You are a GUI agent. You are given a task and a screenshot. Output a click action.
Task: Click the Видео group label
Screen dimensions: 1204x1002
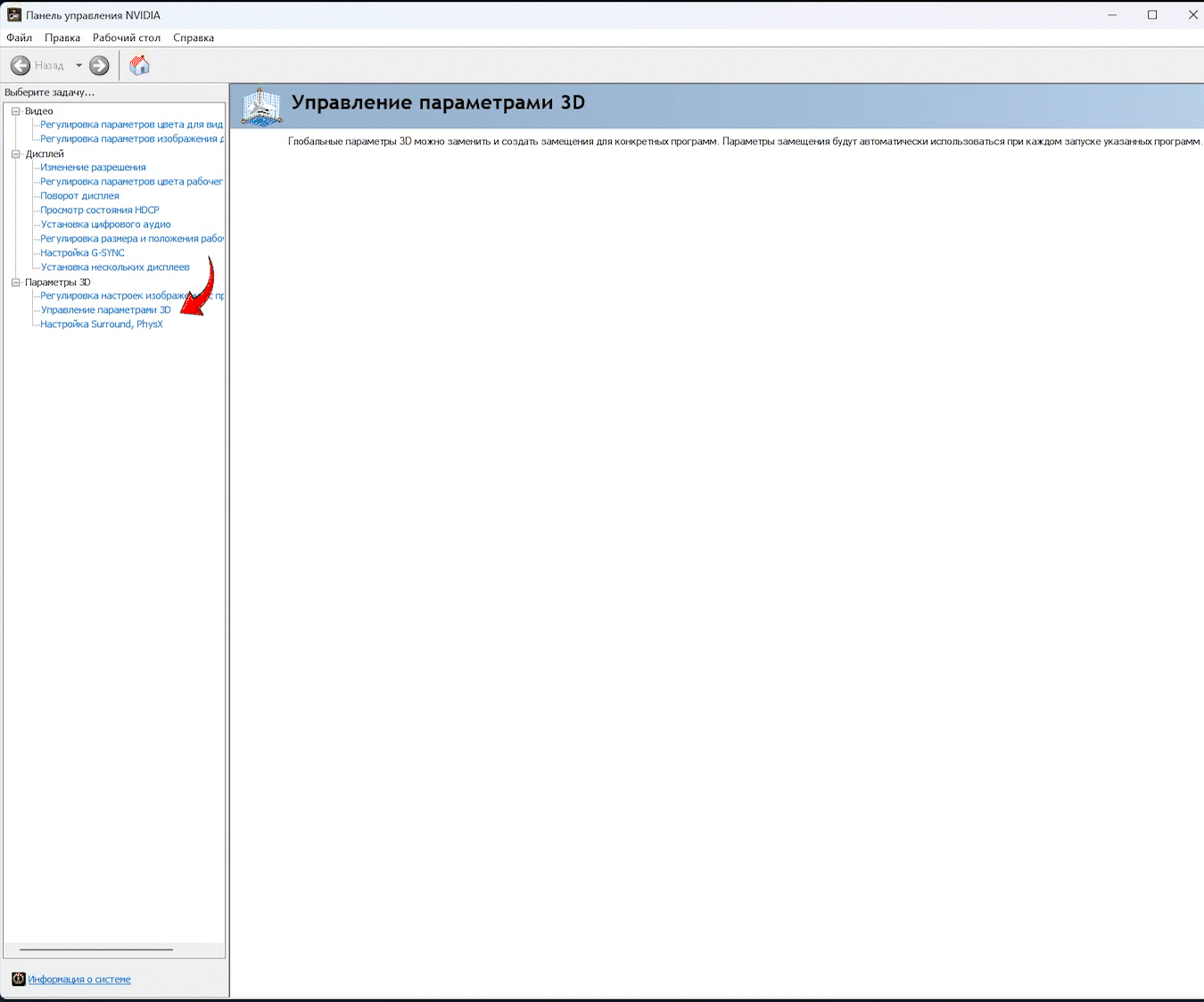tap(39, 111)
